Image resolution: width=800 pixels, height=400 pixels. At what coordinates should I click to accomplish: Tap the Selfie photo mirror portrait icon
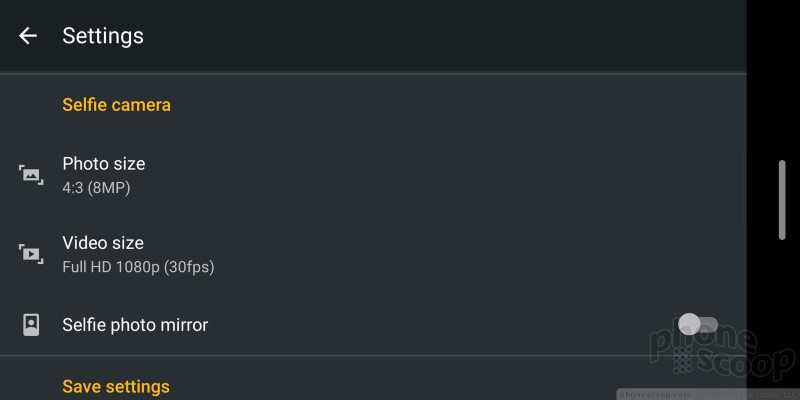pos(31,324)
